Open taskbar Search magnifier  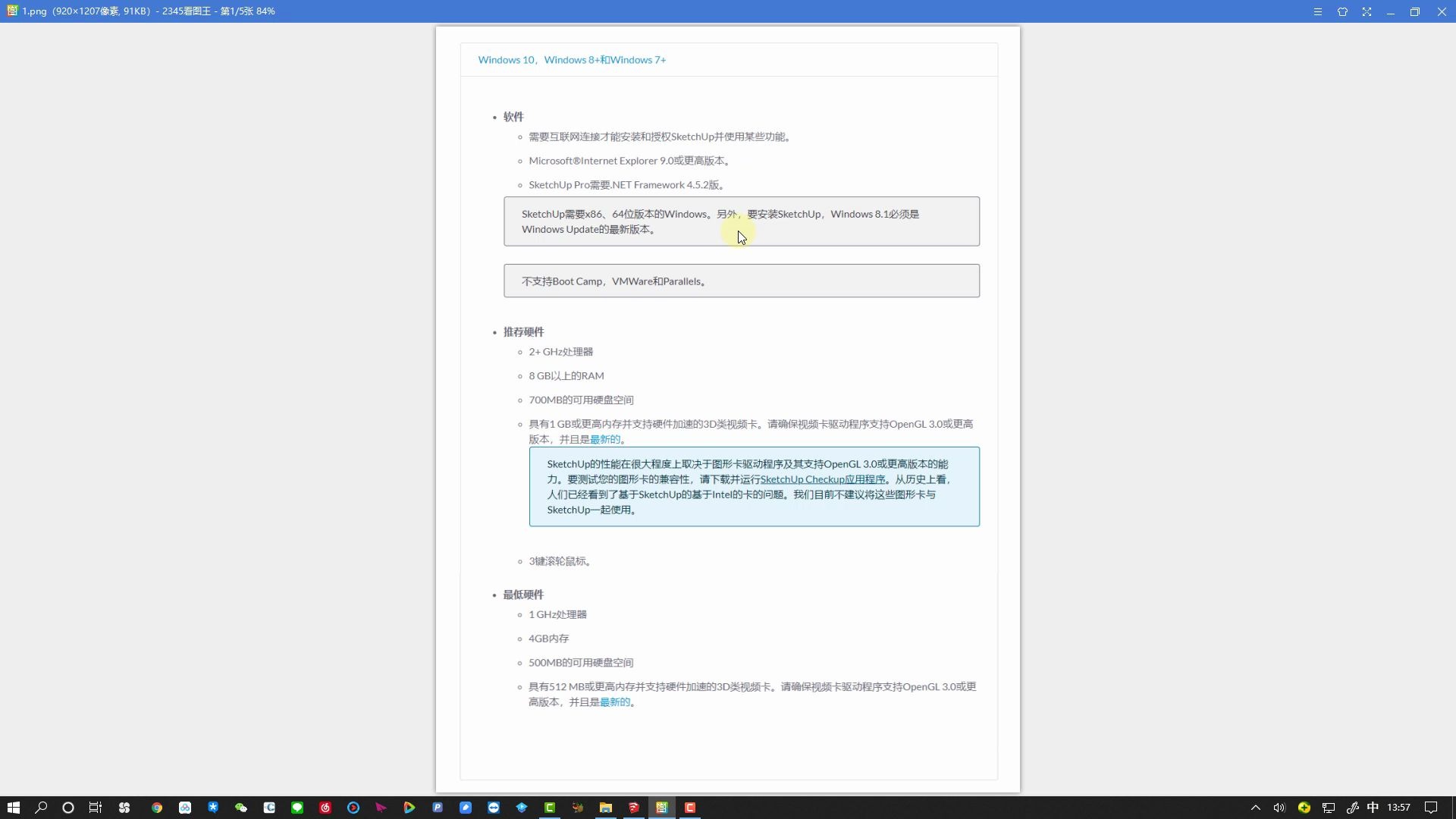pos(41,808)
